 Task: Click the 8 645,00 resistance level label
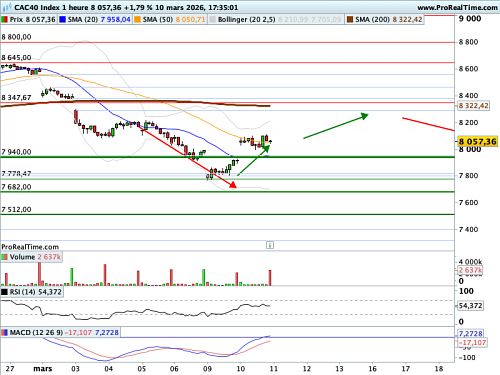click(x=16, y=58)
